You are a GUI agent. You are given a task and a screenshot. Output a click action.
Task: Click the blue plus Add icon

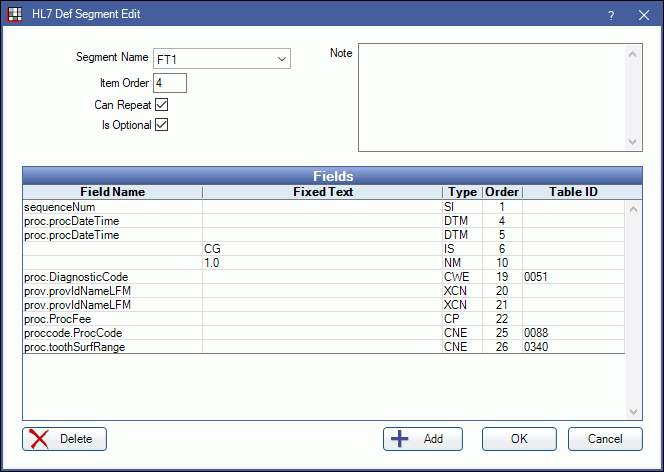(400, 439)
